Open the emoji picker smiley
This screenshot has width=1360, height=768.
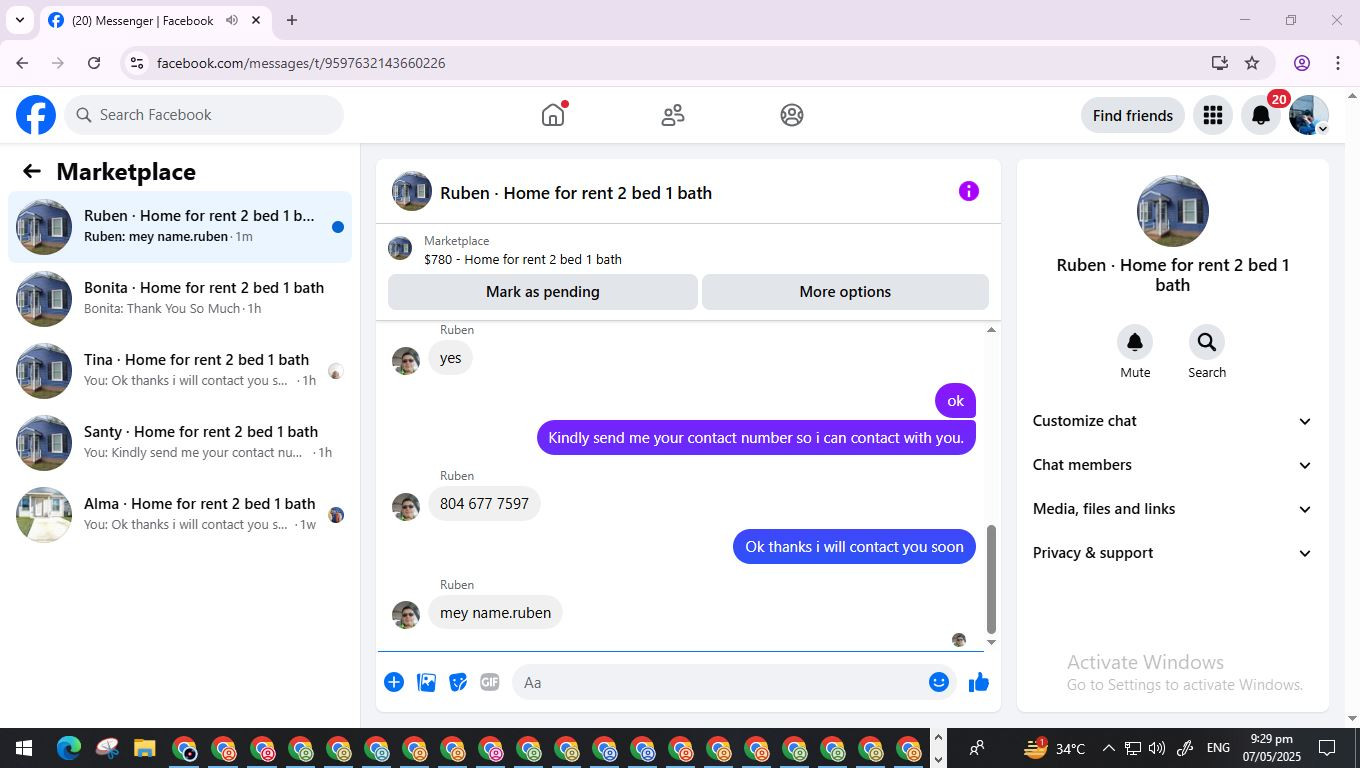938,682
